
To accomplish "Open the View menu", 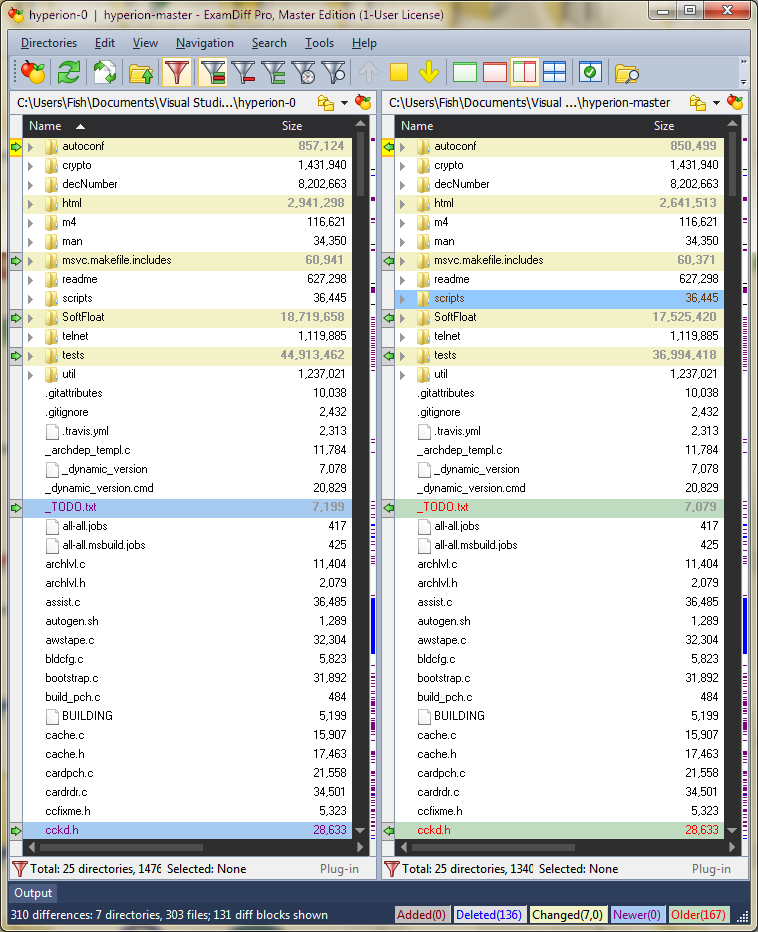I will [145, 43].
